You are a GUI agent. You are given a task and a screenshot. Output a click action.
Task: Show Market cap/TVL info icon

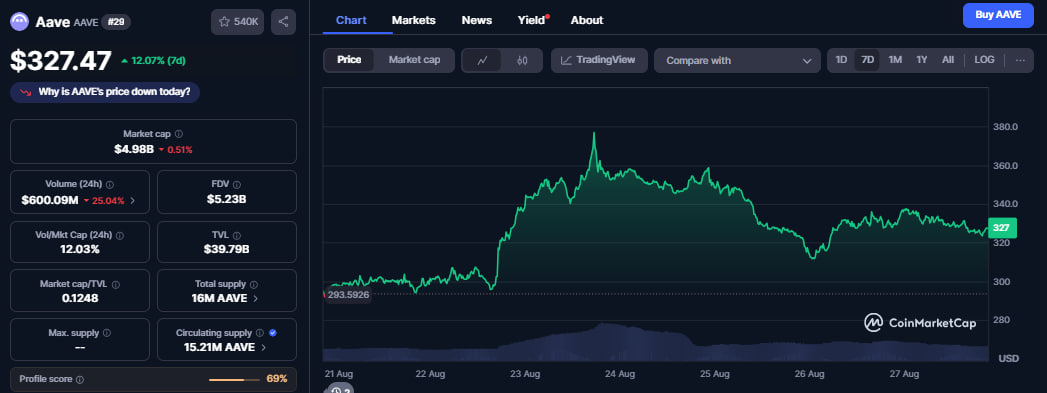point(116,284)
